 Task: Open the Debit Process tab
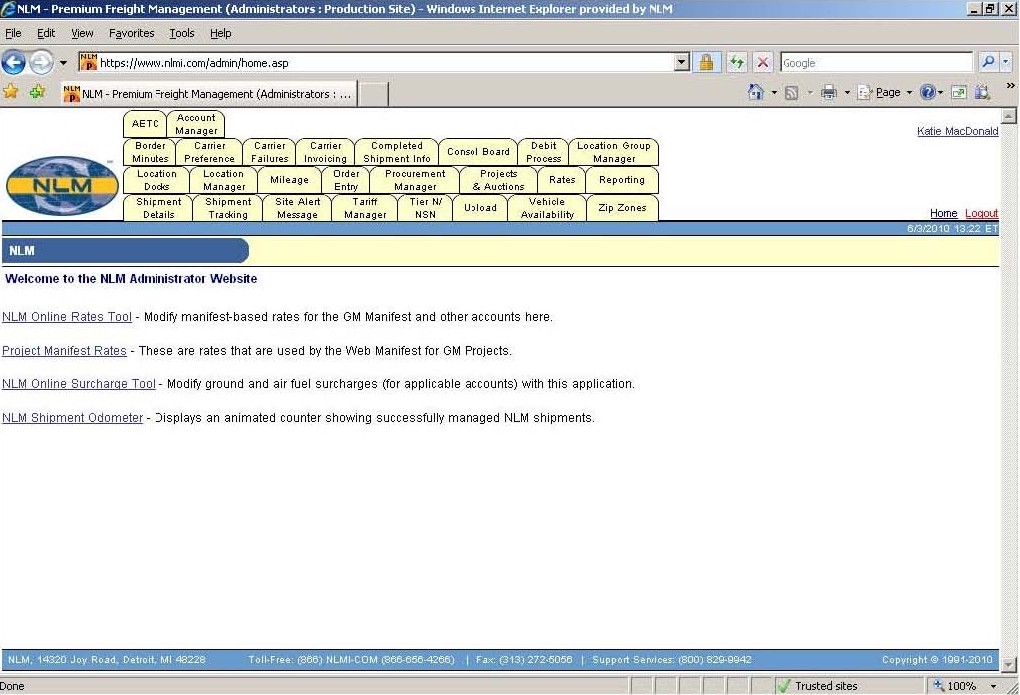coord(543,152)
